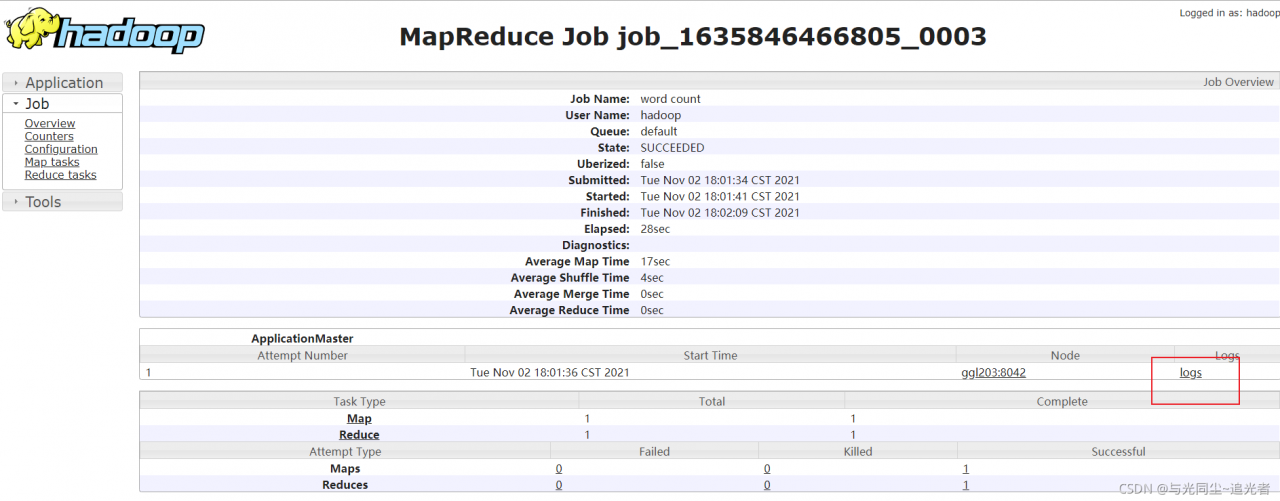Viewport: 1280px width, 501px height.
Task: Open killed Maps attempts count
Action: pyautogui.click(x=767, y=469)
